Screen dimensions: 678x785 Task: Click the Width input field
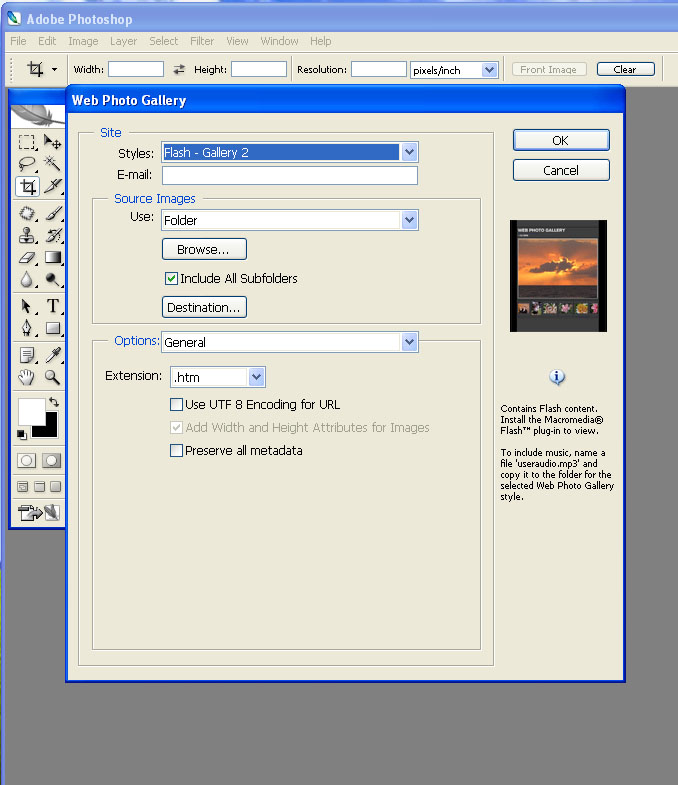[x=136, y=69]
